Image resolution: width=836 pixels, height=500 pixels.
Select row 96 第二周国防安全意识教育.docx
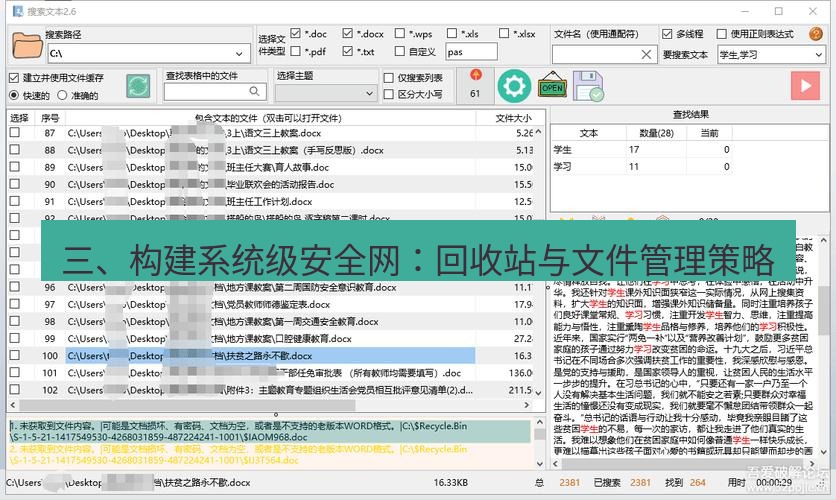coord(270,287)
